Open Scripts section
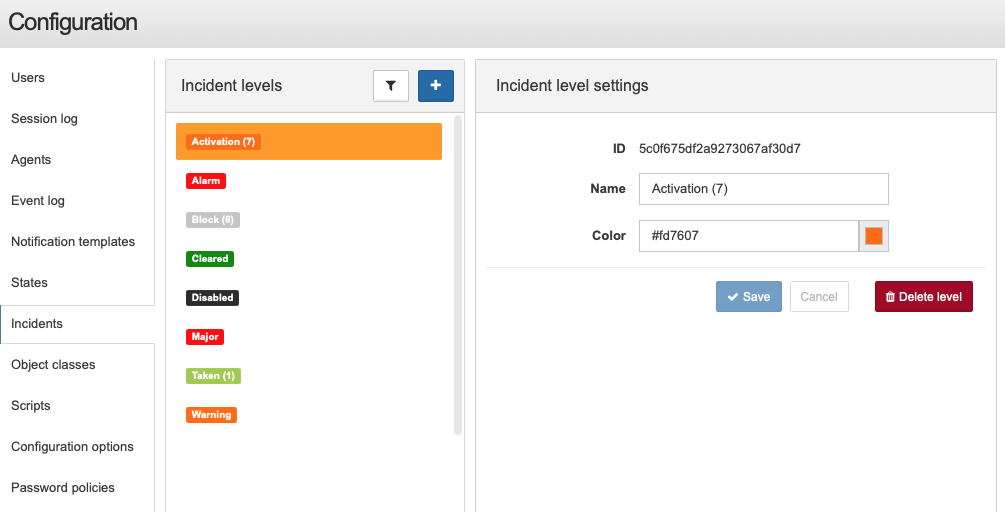The image size is (1005, 512). click(30, 406)
